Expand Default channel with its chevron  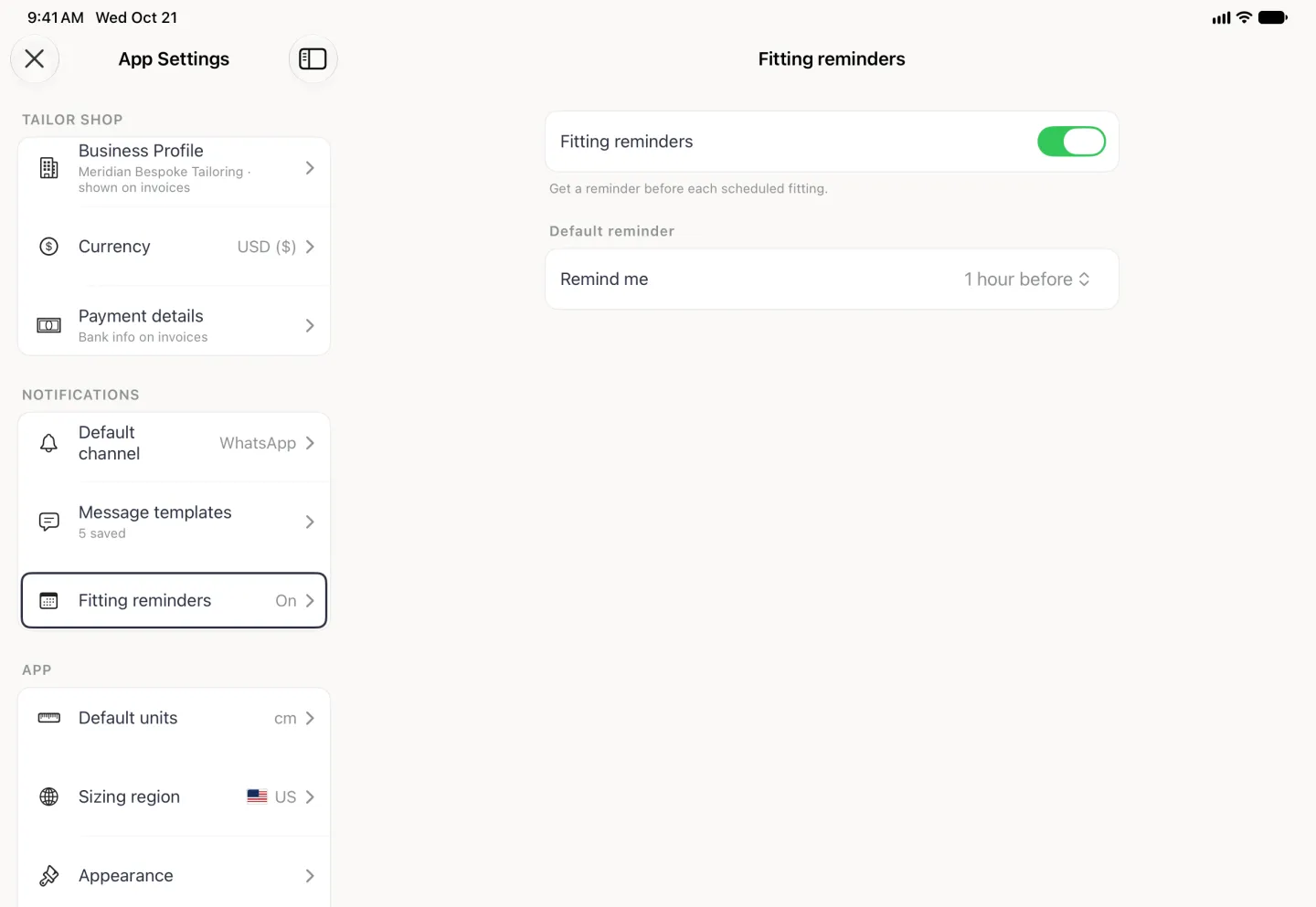(310, 443)
